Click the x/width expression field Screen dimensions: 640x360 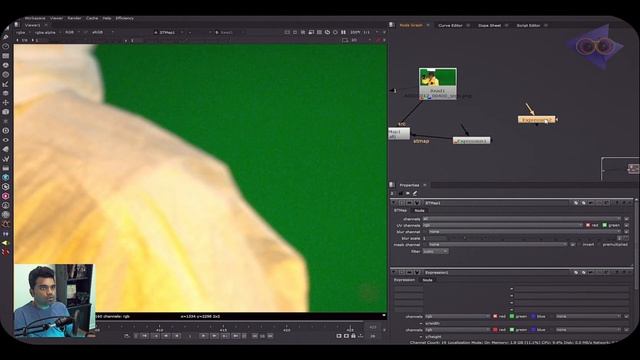[527, 323]
